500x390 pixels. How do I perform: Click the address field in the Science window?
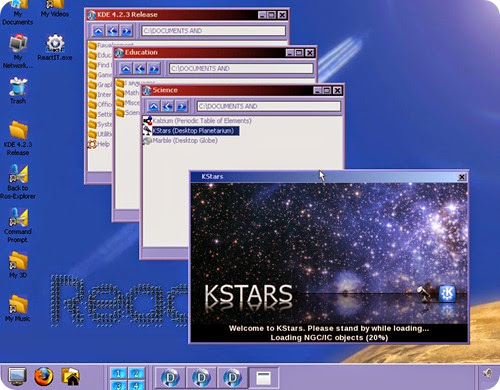click(269, 106)
